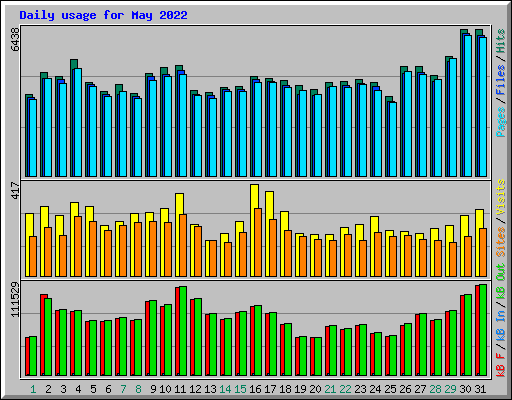Click the 417 middle-chart axis value

tap(15, 190)
